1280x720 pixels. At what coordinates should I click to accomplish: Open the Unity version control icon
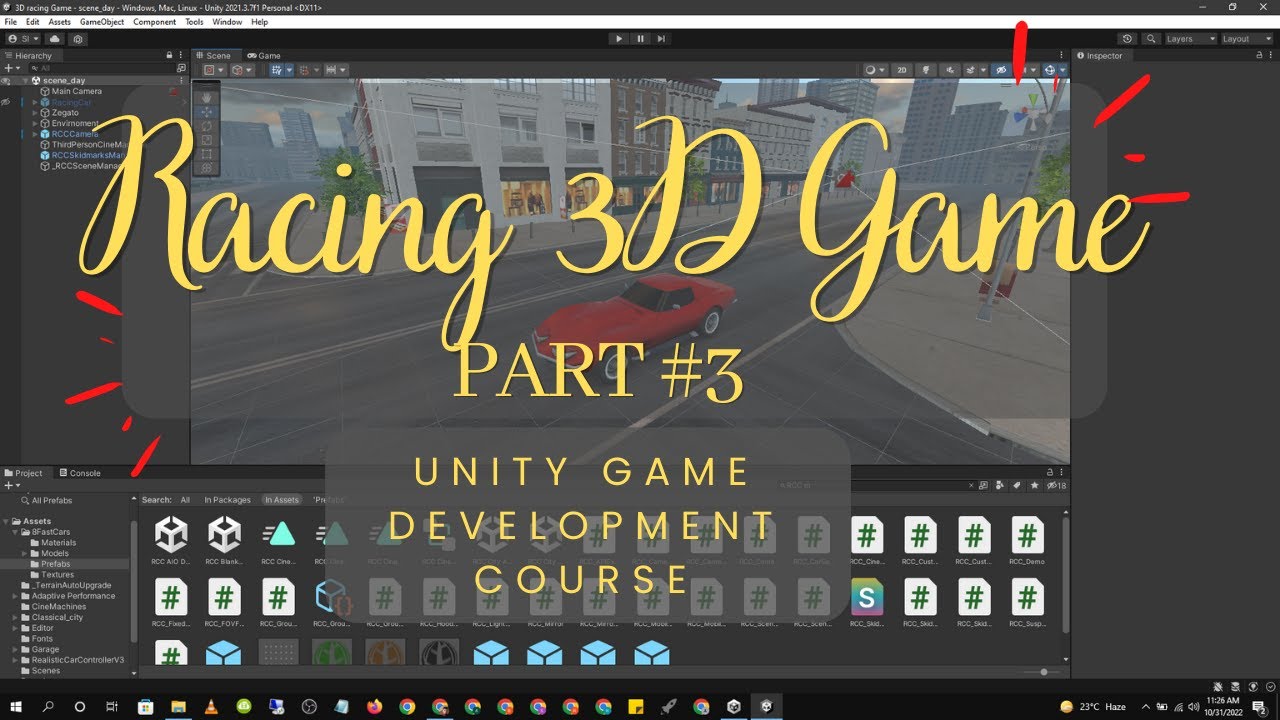(78, 39)
